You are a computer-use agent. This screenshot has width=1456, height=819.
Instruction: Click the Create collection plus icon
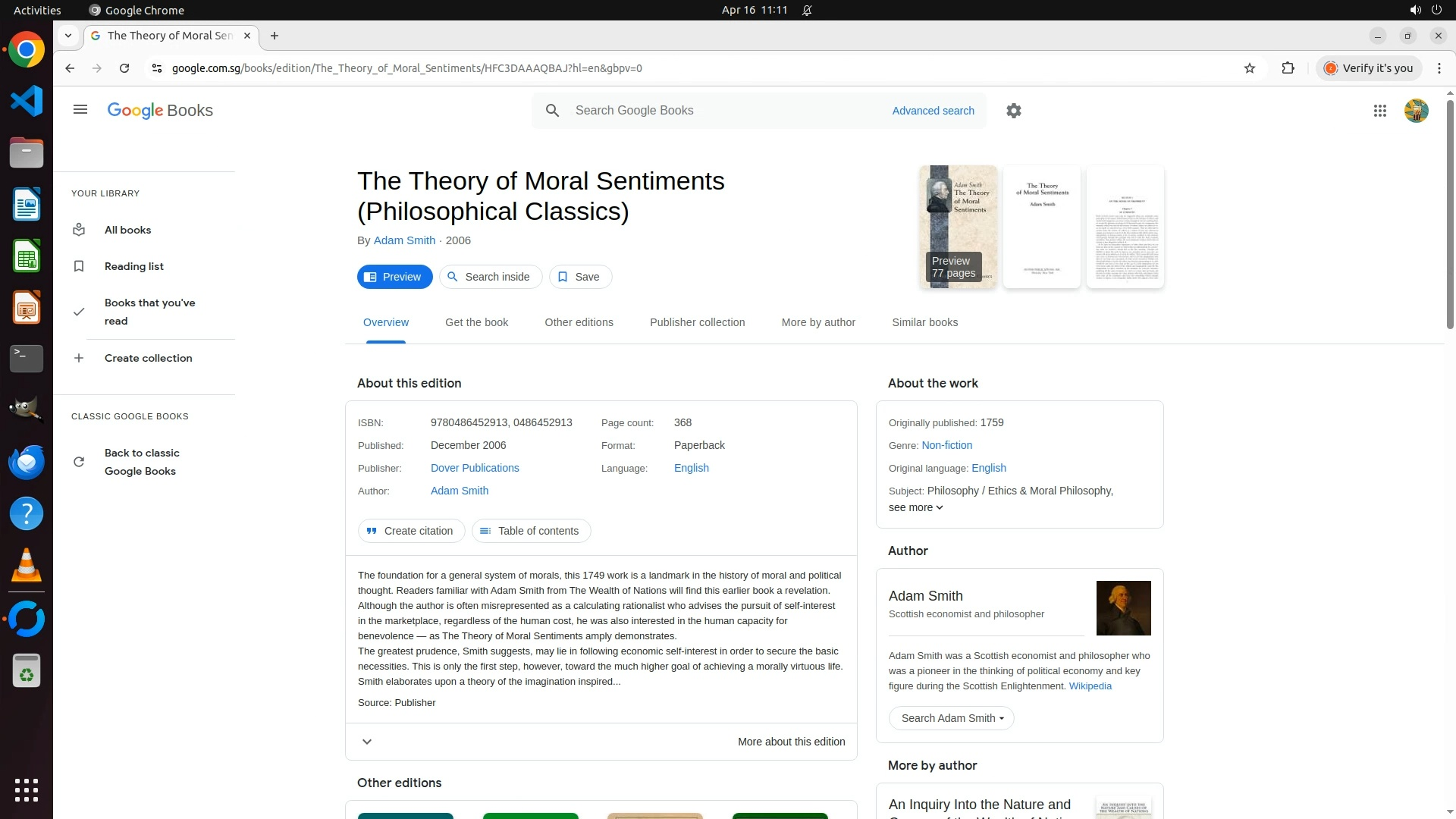pos(79,358)
